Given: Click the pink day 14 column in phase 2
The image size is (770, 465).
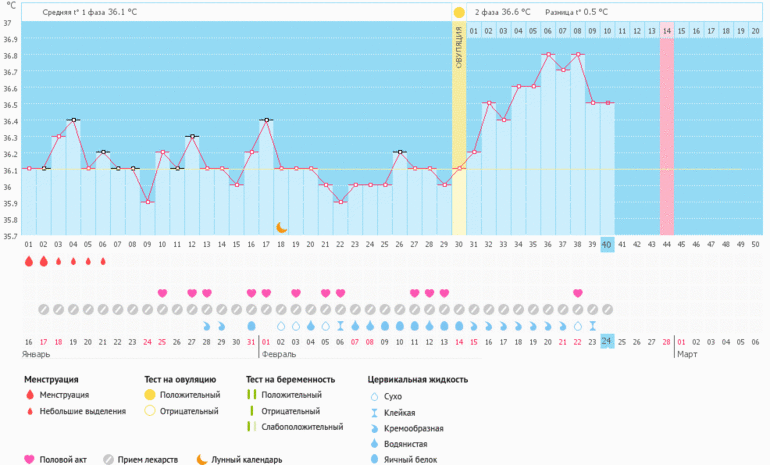Looking at the screenshot, I should (x=666, y=130).
